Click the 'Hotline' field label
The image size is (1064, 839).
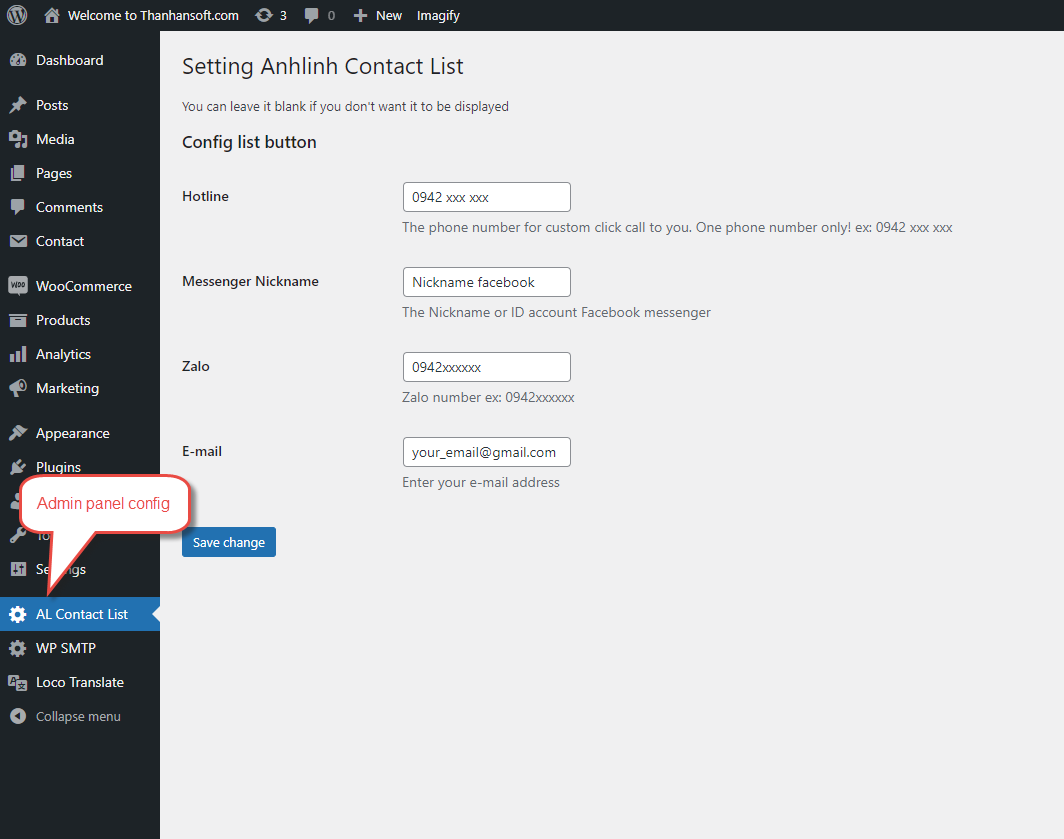tap(206, 196)
